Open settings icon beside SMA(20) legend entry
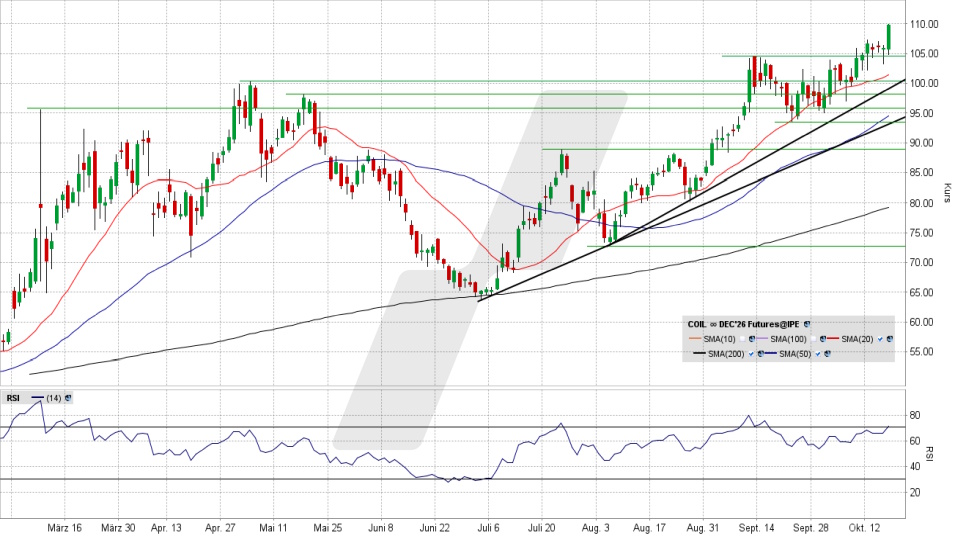Screen dimensions: 960x540 tap(890, 339)
